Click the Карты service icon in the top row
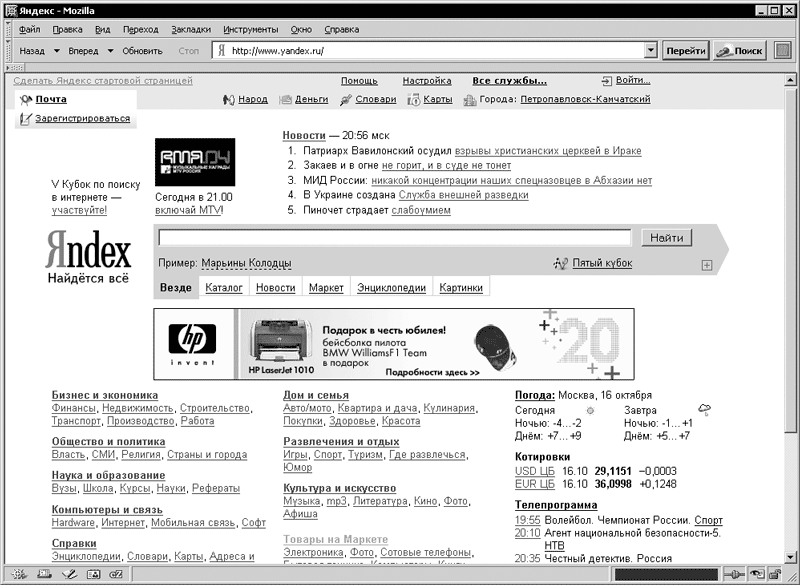This screenshot has width=800, height=585. tap(414, 99)
